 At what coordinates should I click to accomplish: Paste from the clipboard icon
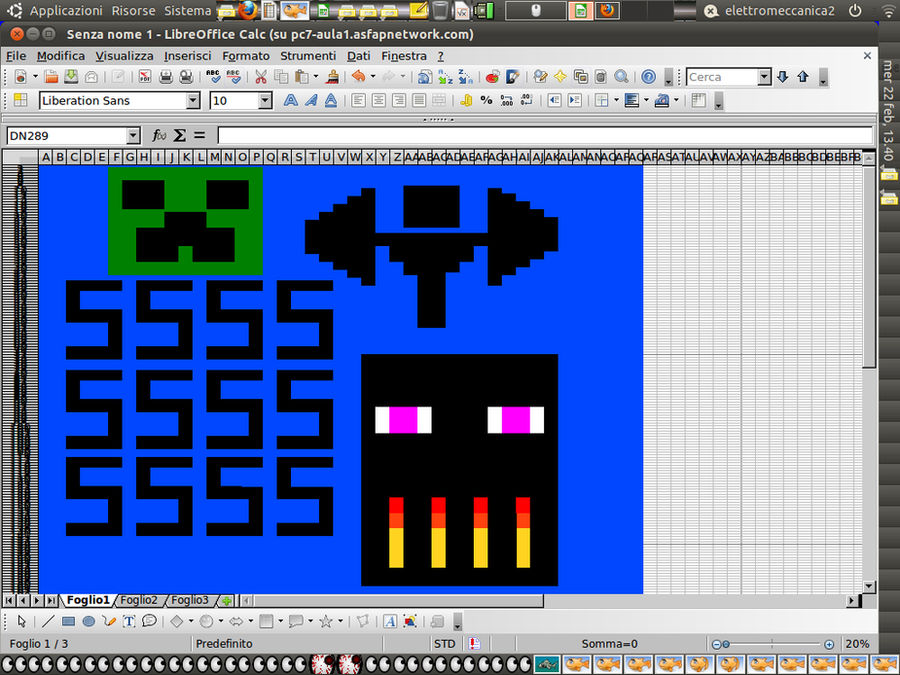click(302, 76)
